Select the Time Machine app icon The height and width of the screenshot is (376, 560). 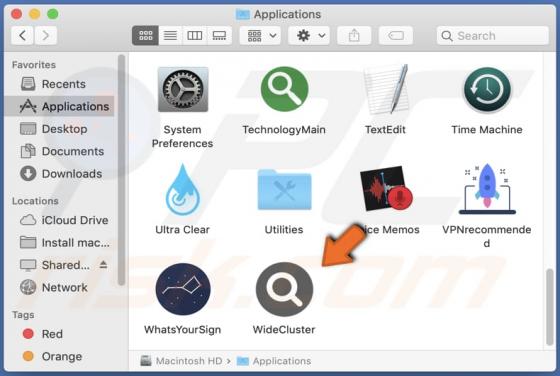point(487,90)
